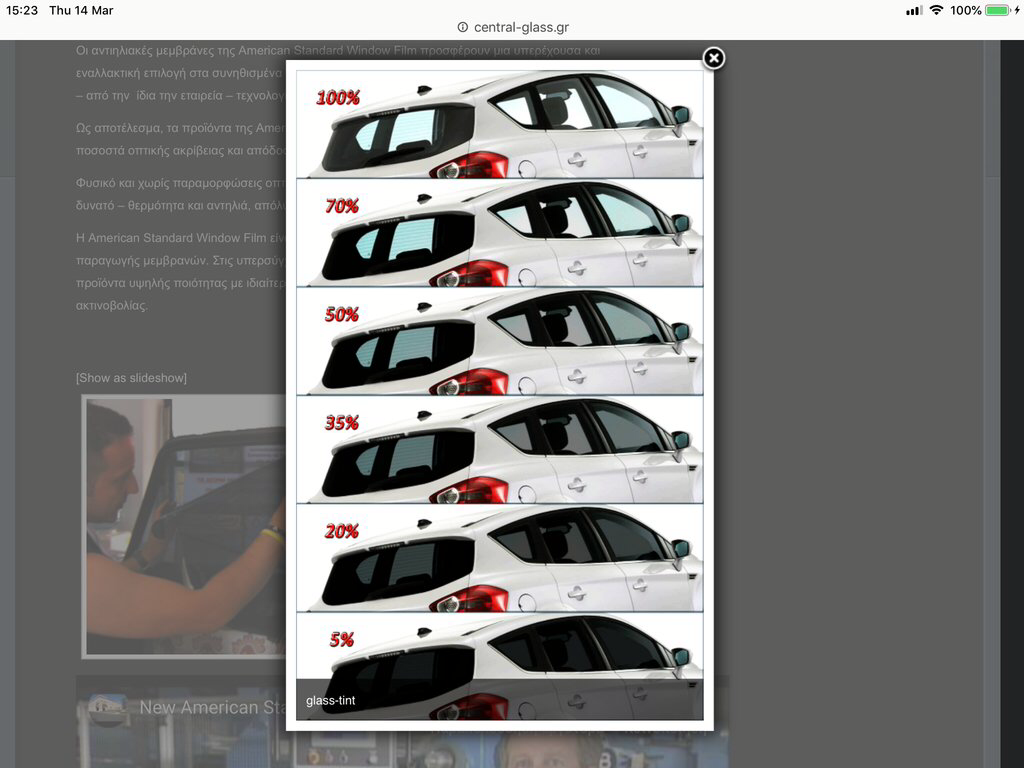Tap the 35% tint car image

[500, 449]
